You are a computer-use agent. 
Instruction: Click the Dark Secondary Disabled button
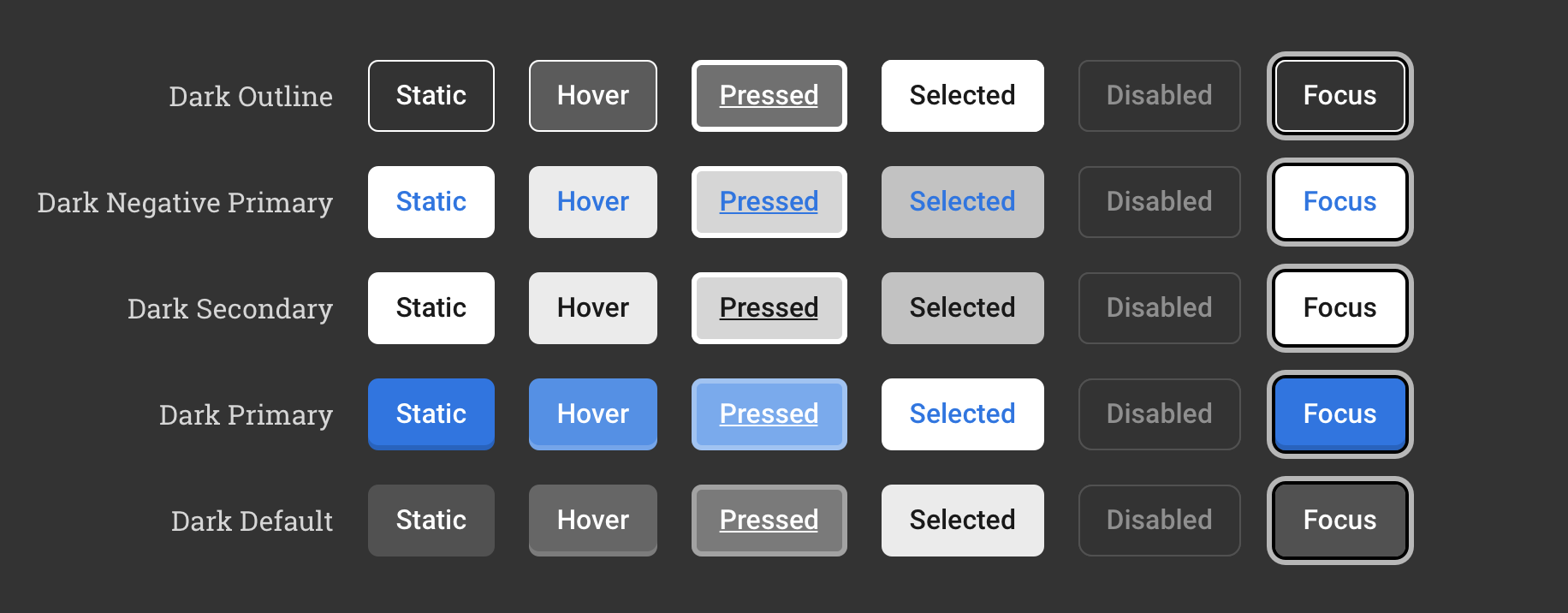[1159, 308]
